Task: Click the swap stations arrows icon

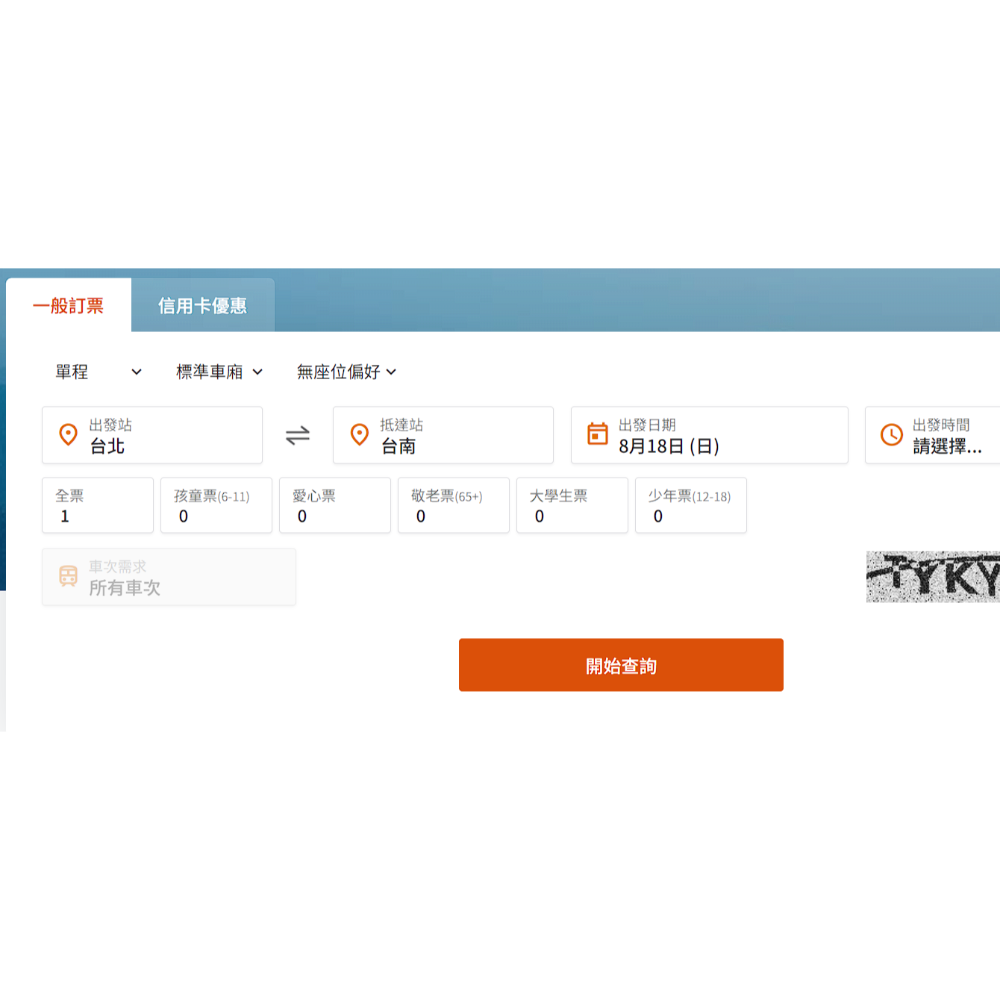Action: [x=298, y=435]
